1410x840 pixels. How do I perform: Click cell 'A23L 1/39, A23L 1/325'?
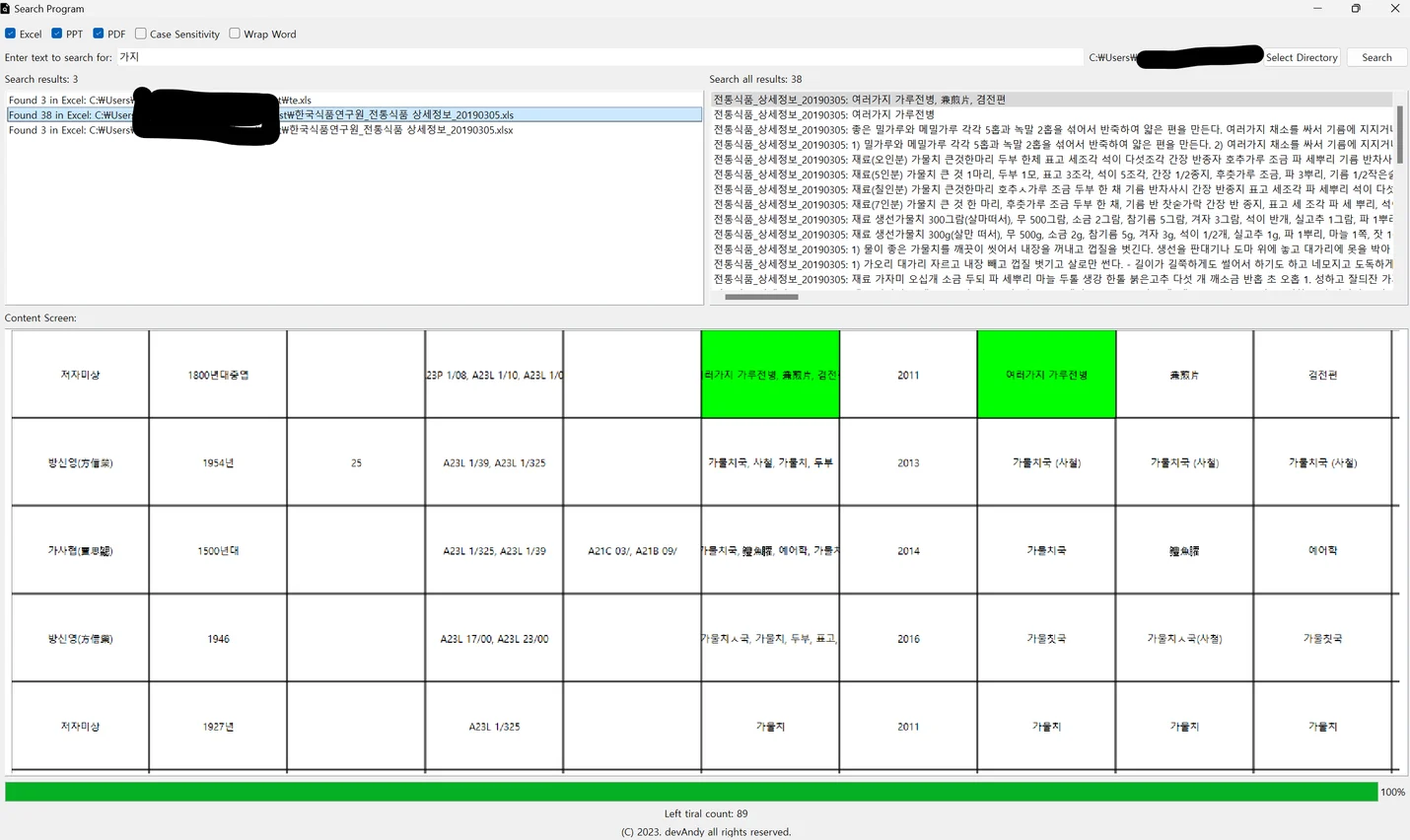494,462
